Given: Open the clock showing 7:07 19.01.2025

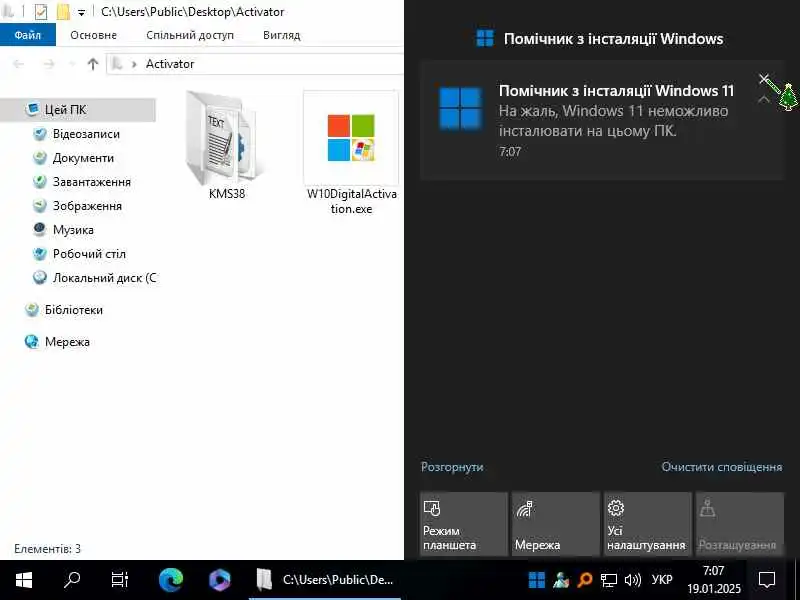Looking at the screenshot, I should (x=713, y=580).
